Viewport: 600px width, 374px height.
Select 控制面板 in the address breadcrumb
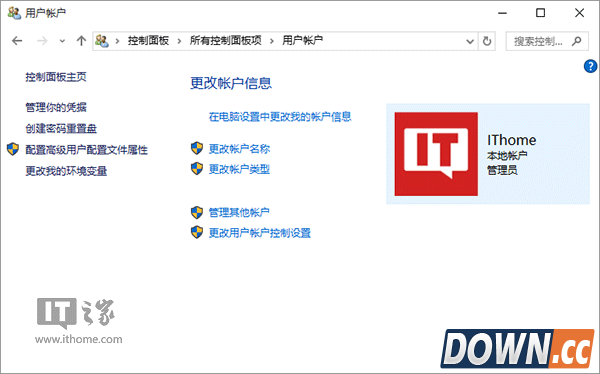click(148, 40)
